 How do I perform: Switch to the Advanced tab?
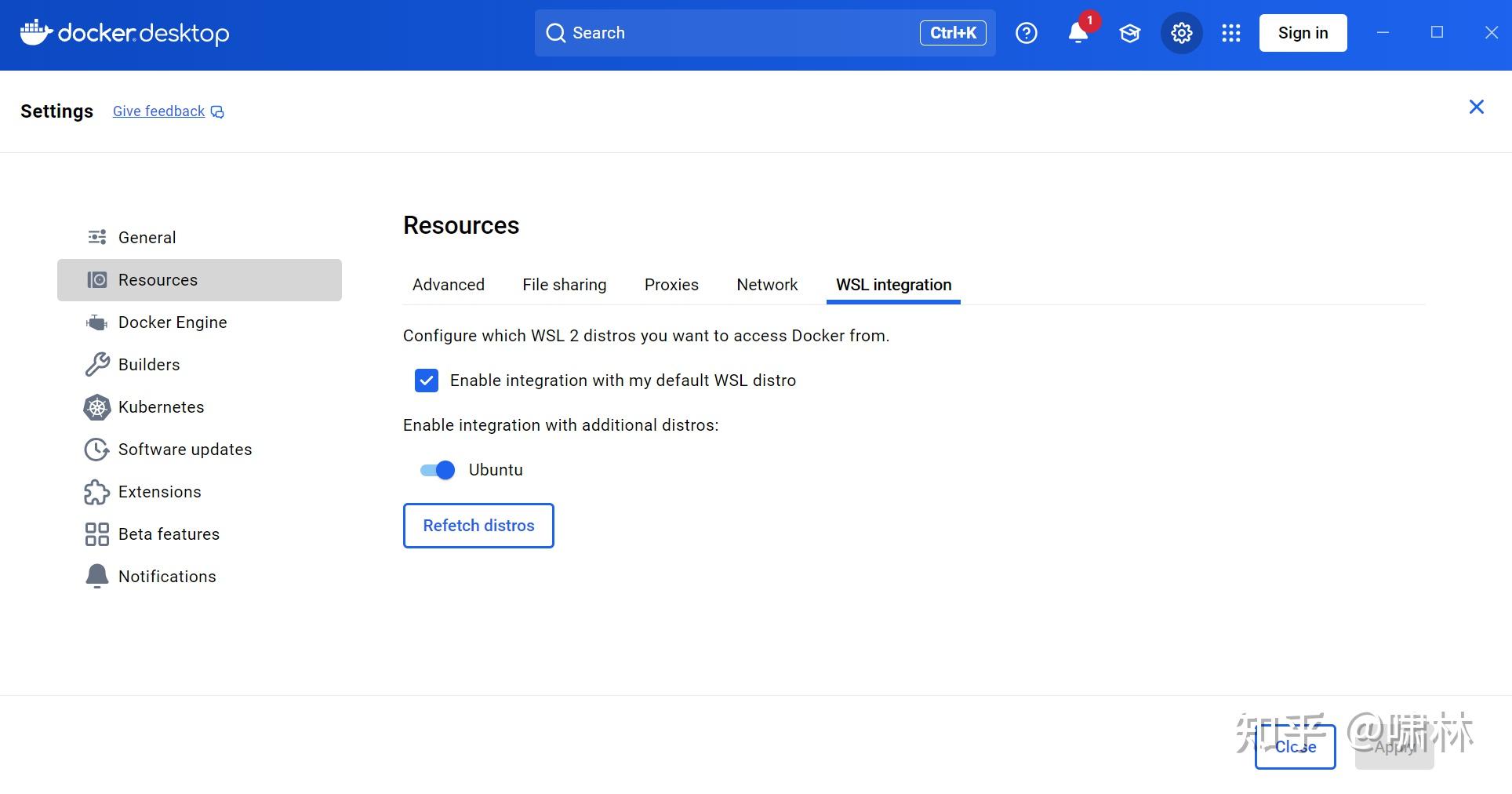(x=449, y=285)
